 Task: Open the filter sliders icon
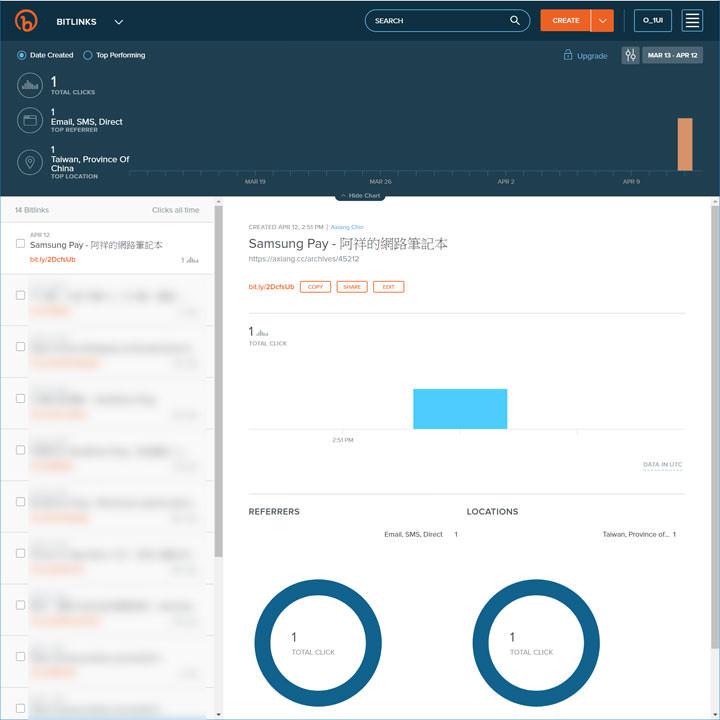coord(630,55)
